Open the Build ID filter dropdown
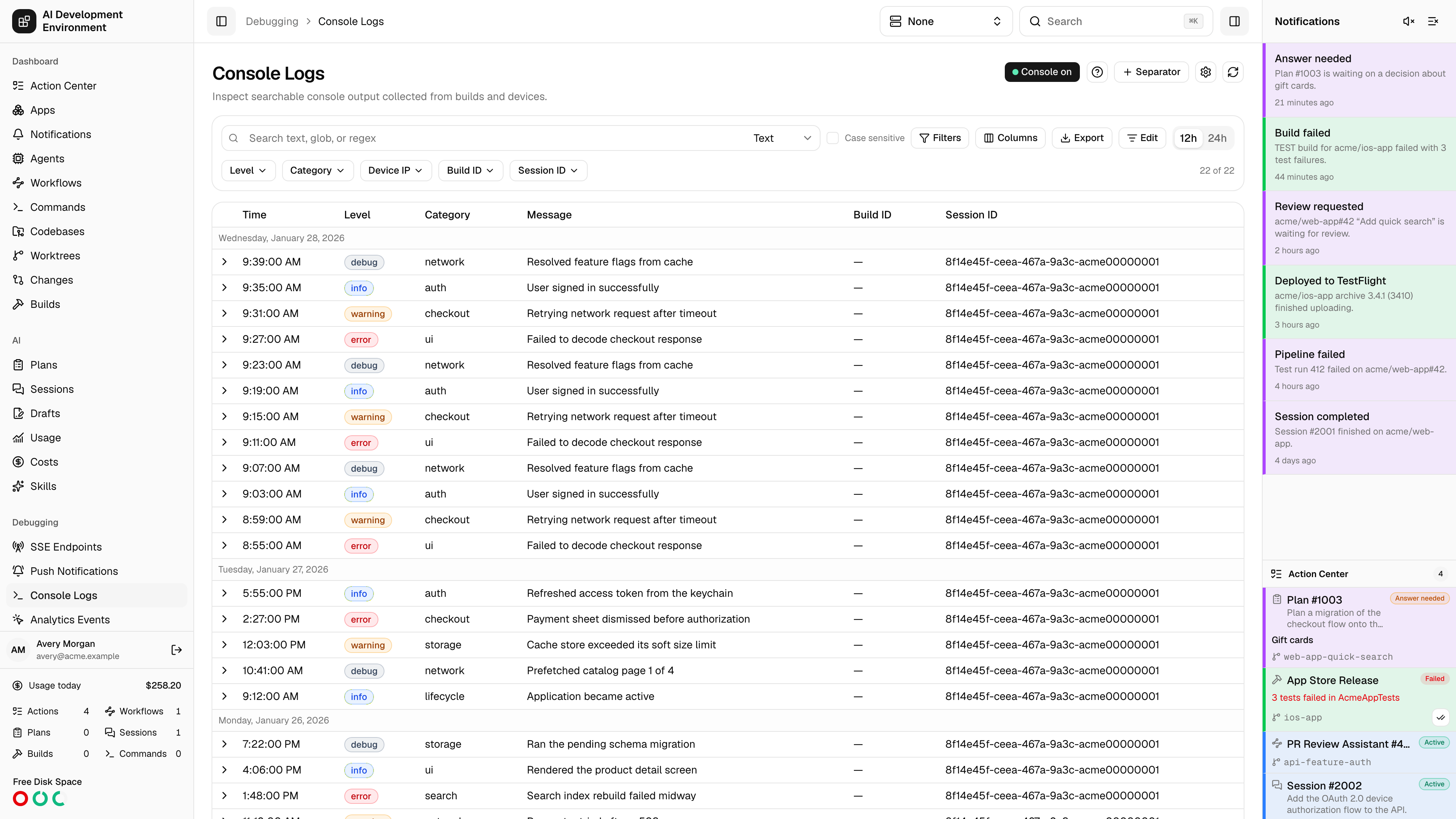The width and height of the screenshot is (1456, 819). 470,170
